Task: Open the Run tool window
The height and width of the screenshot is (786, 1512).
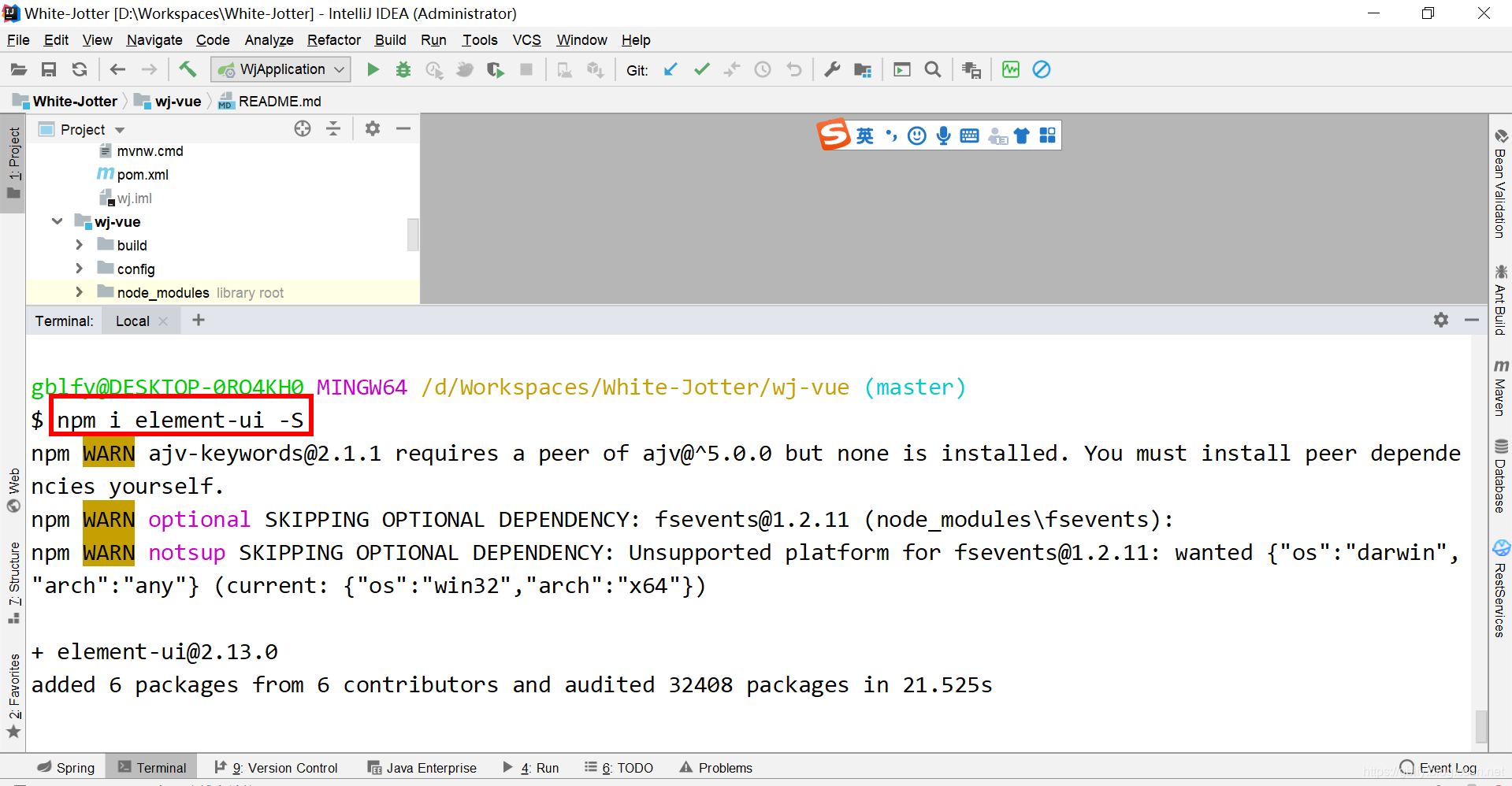Action: (x=531, y=768)
